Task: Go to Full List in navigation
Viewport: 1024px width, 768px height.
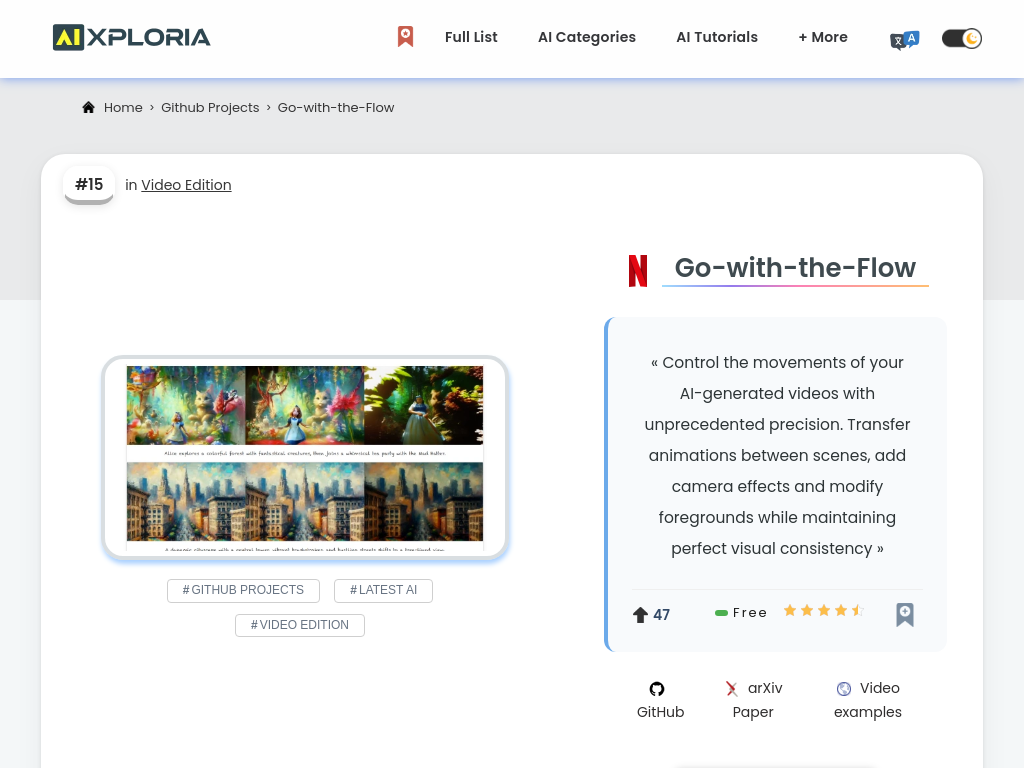Action: 471,37
